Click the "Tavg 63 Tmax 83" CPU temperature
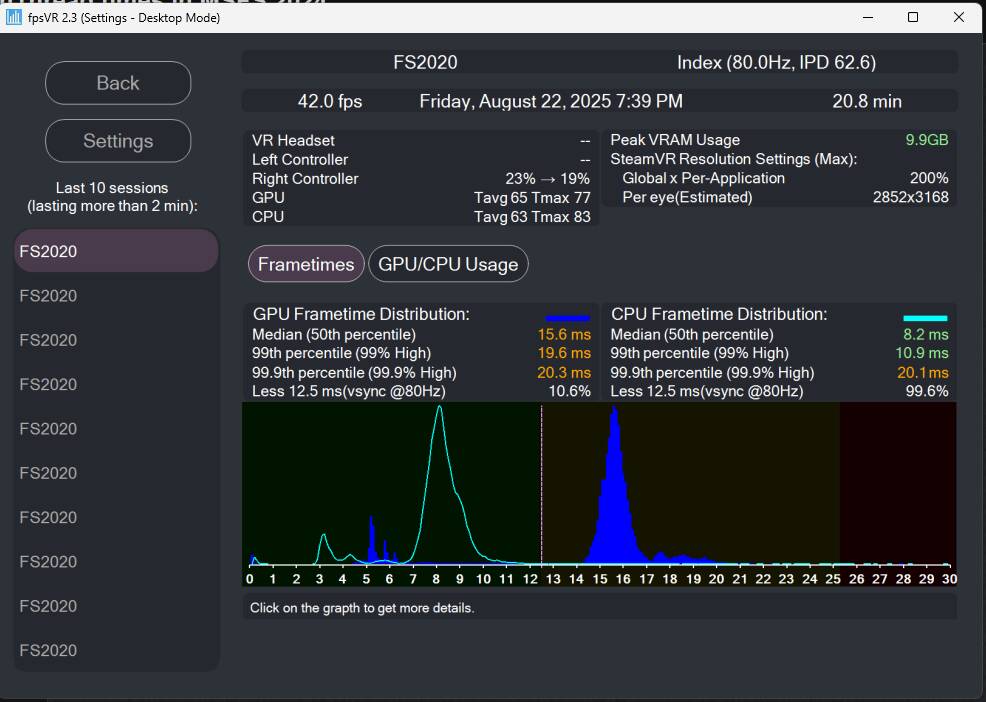Viewport: 986px width, 702px height. click(532, 216)
